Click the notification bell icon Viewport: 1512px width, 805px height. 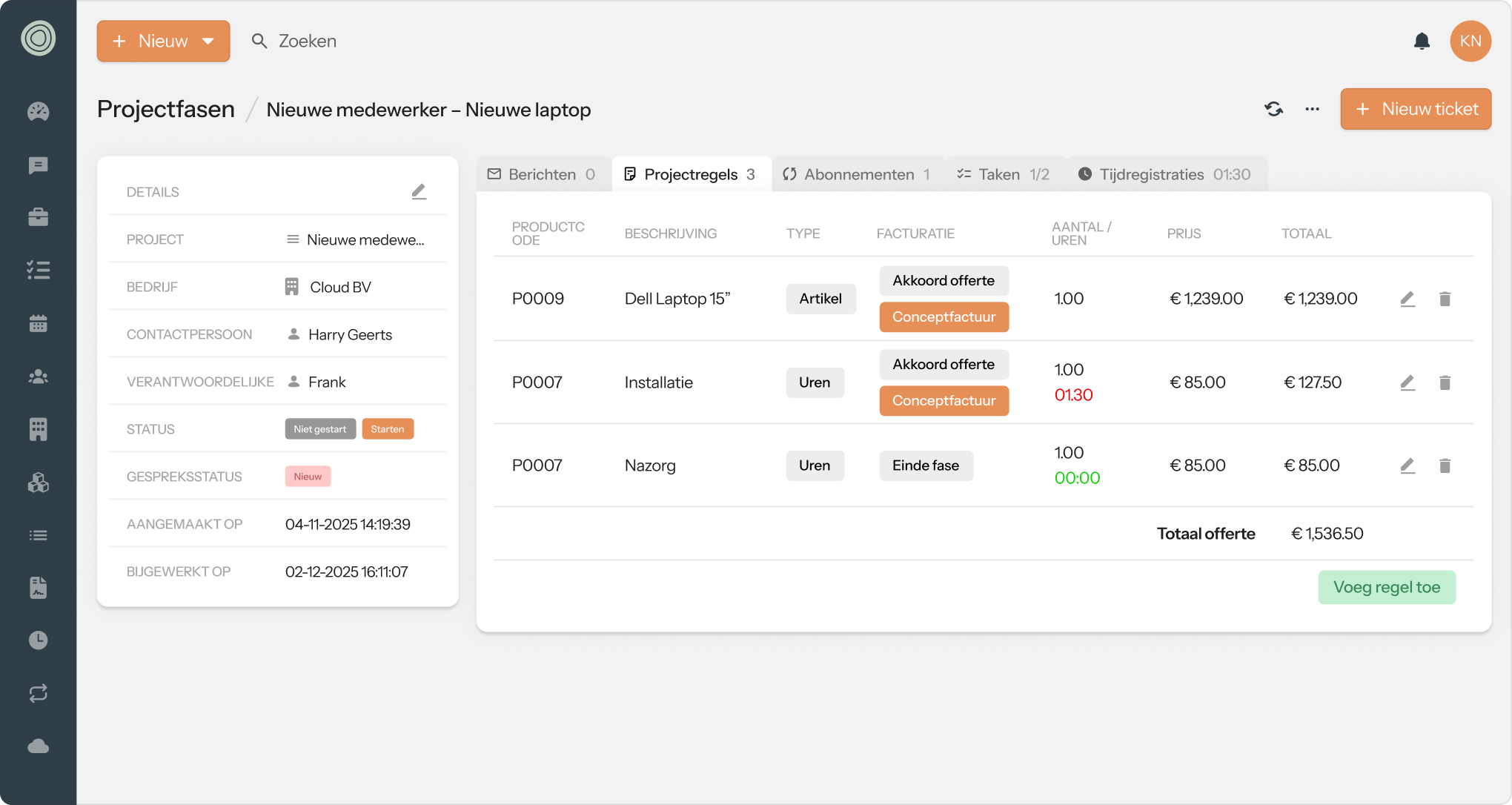pyautogui.click(x=1422, y=42)
